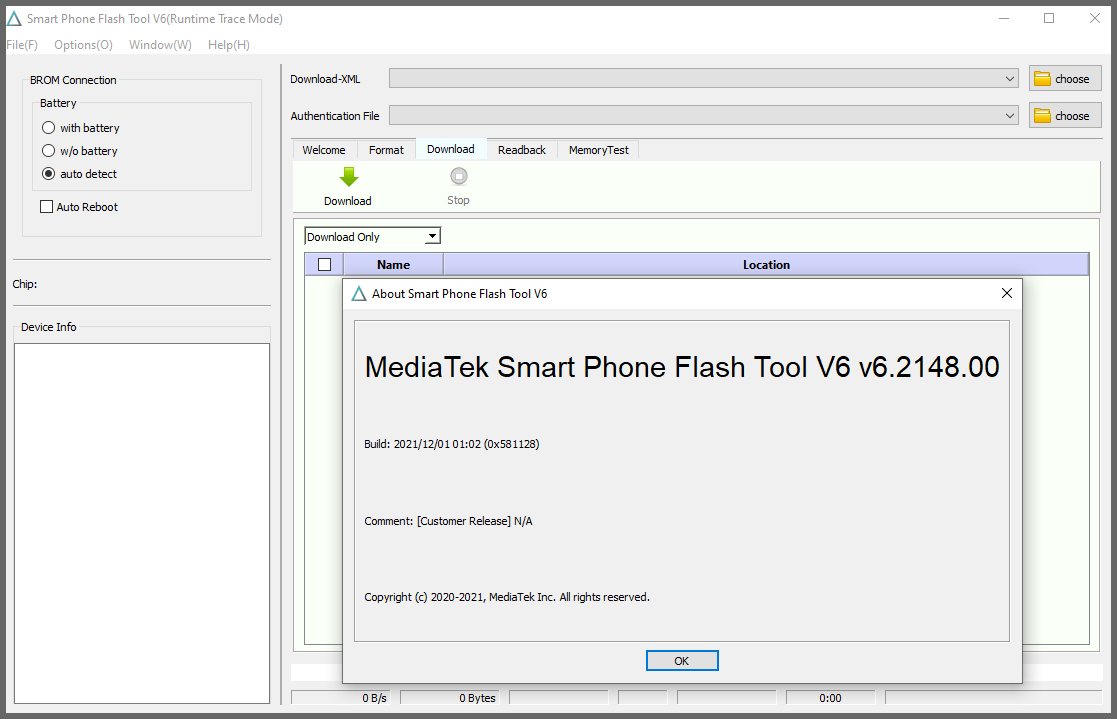Open the Download Only mode dropdown

pos(432,237)
